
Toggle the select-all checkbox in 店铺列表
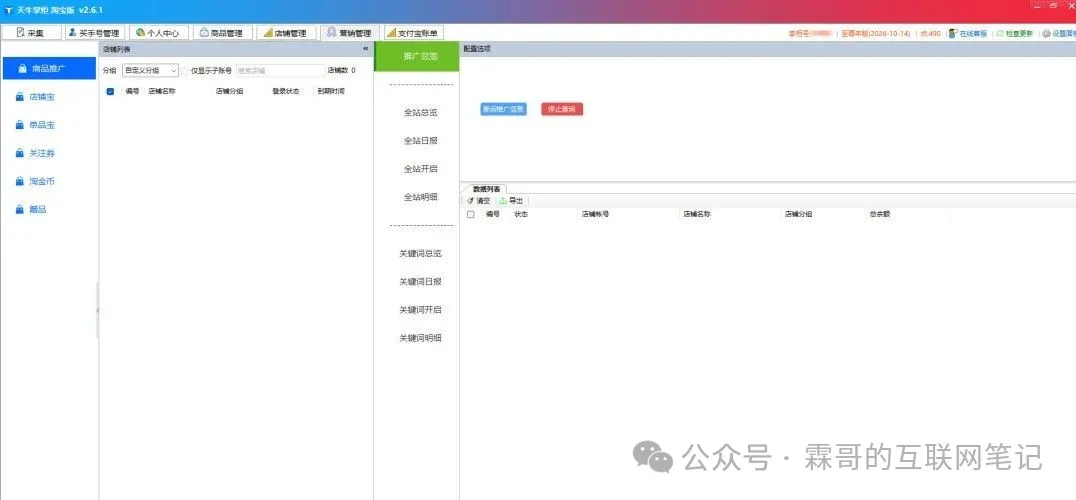tap(110, 91)
